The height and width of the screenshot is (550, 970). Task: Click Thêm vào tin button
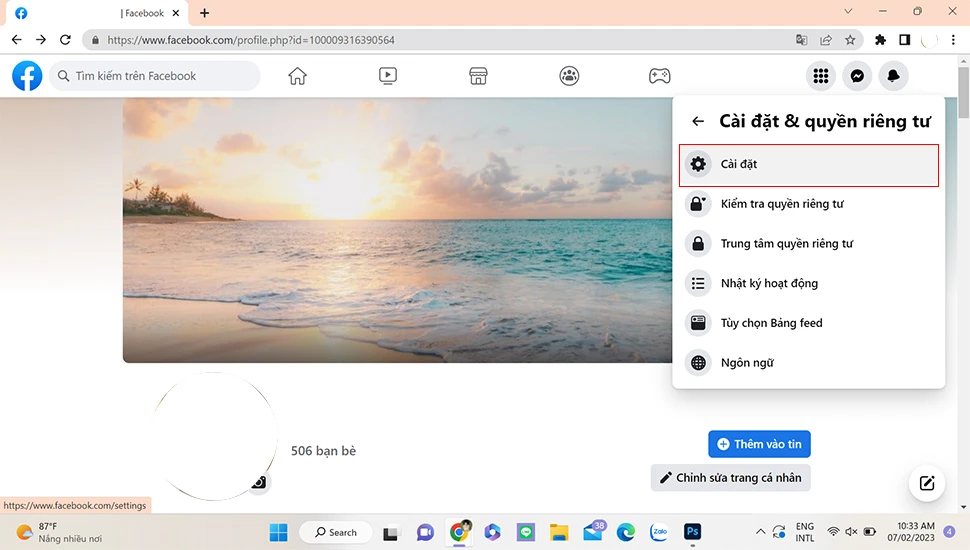point(759,444)
